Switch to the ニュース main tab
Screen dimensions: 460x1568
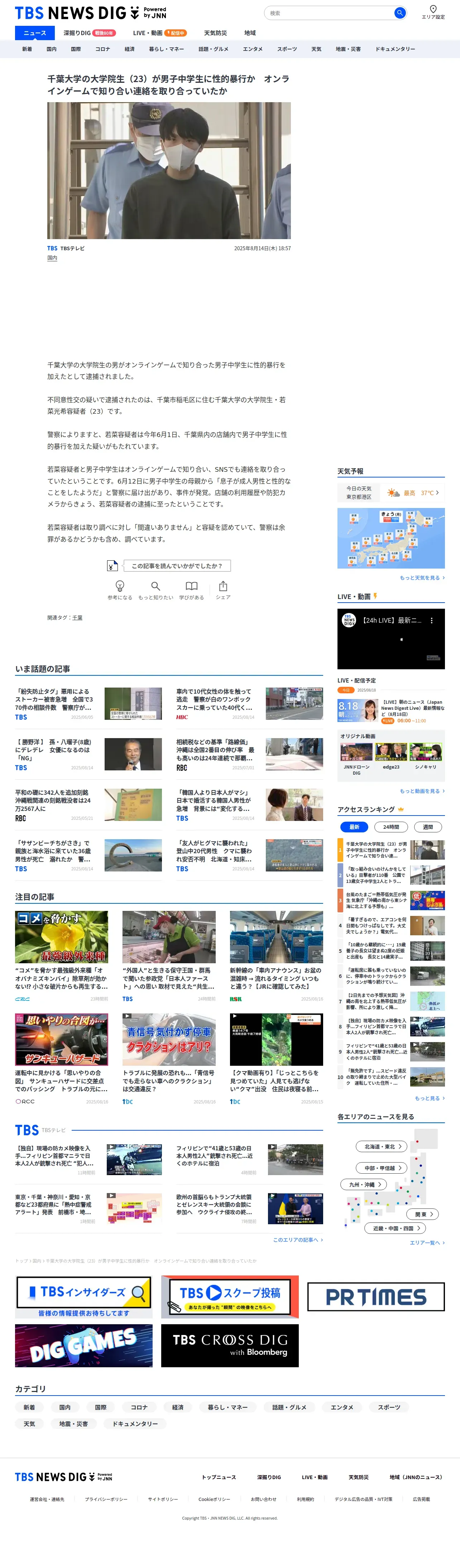(x=35, y=33)
